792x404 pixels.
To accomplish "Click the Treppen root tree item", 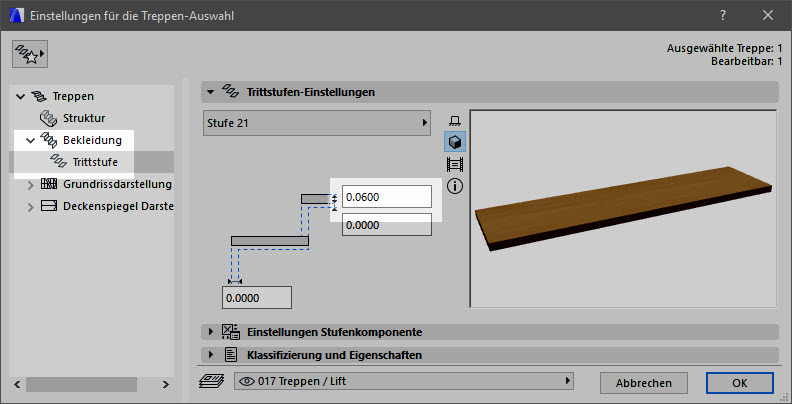I will click(x=73, y=96).
